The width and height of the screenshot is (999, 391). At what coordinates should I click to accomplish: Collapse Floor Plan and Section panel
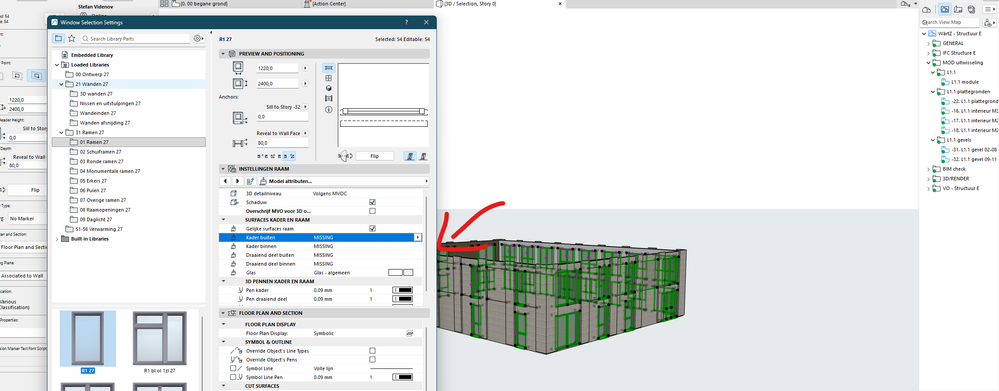[224, 313]
